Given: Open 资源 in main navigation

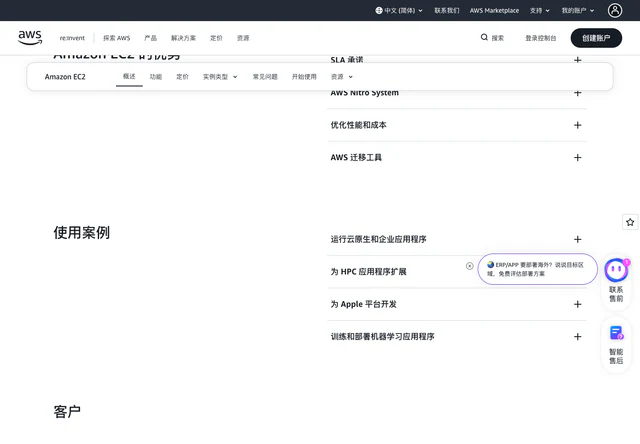Looking at the screenshot, I should pyautogui.click(x=243, y=38).
